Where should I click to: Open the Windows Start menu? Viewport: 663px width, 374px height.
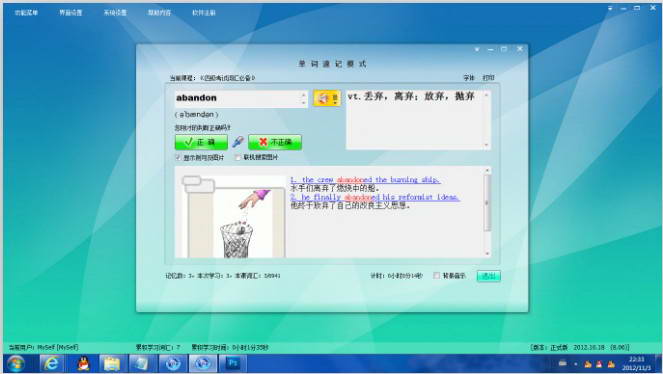(x=16, y=364)
